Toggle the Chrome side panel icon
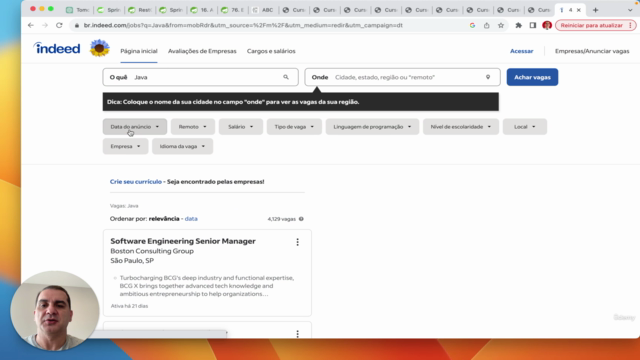The image size is (640, 360). click(x=533, y=25)
